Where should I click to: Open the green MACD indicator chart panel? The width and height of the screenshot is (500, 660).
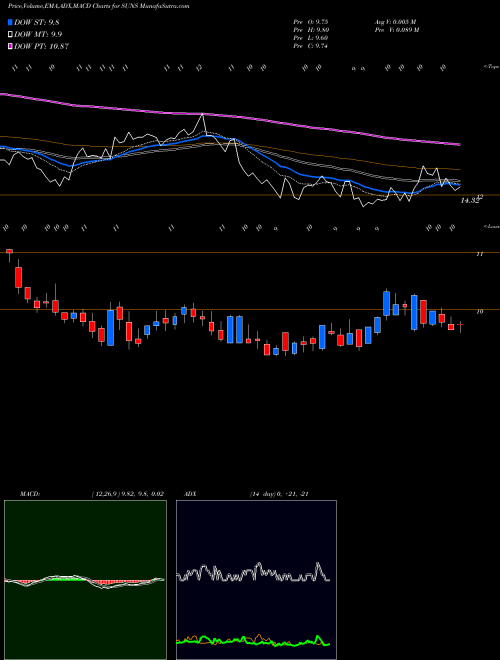pos(85,580)
